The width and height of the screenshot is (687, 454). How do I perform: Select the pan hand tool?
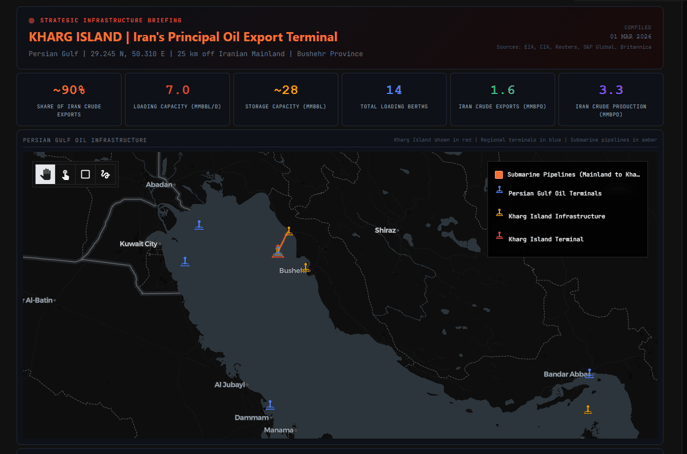[45, 174]
